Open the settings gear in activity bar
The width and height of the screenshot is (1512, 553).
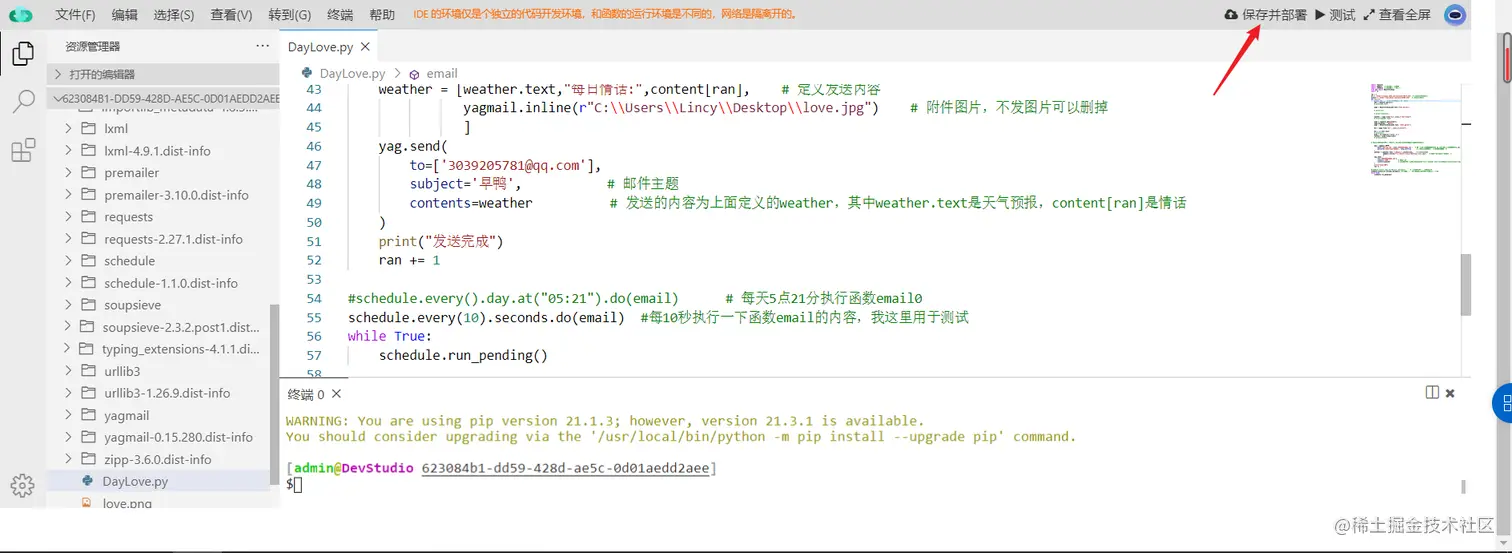(22, 486)
